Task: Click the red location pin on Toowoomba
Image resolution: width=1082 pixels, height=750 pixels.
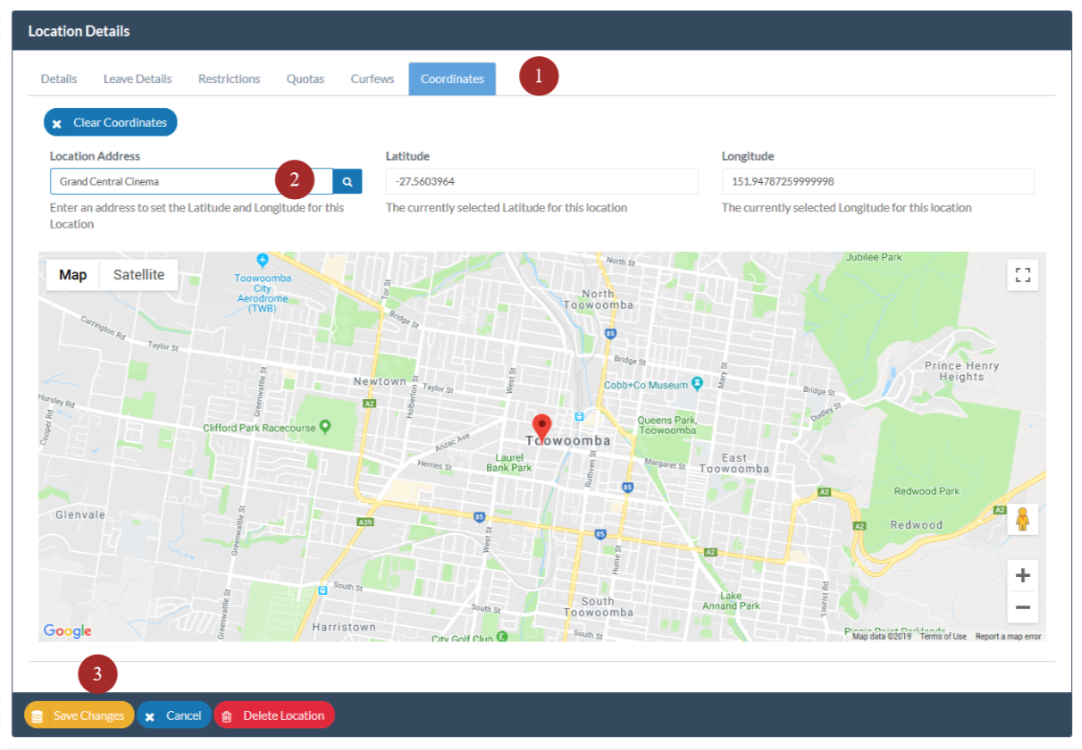Action: [x=542, y=428]
